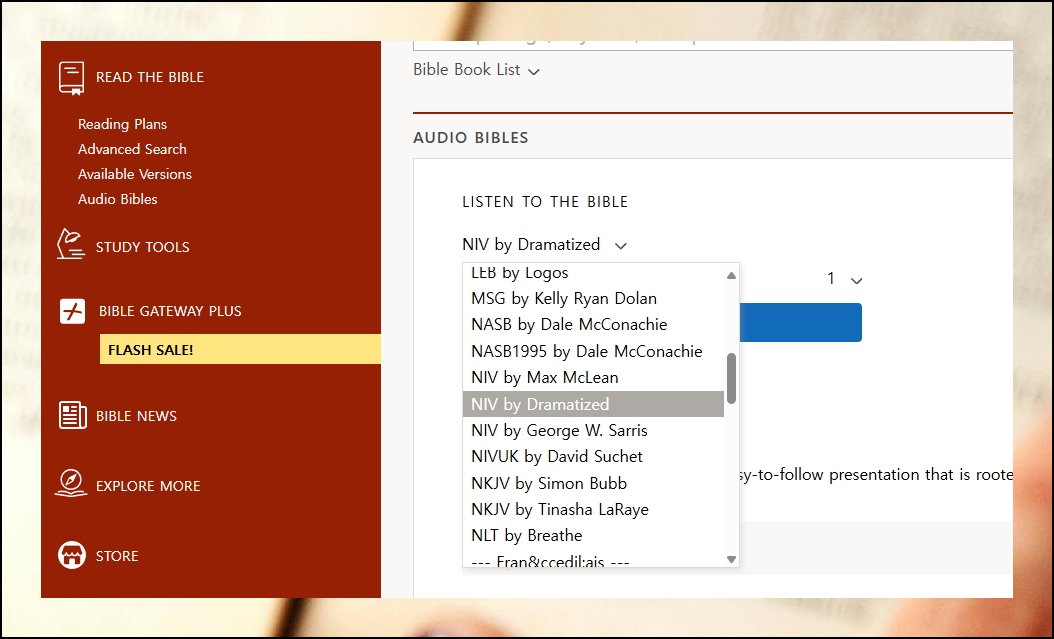
Task: Select NASB1995 by Dale McConachie
Action: tap(593, 351)
